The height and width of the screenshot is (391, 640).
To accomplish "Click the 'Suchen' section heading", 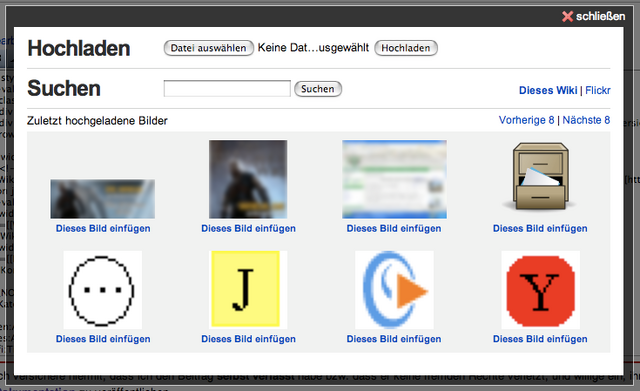I will (x=64, y=88).
